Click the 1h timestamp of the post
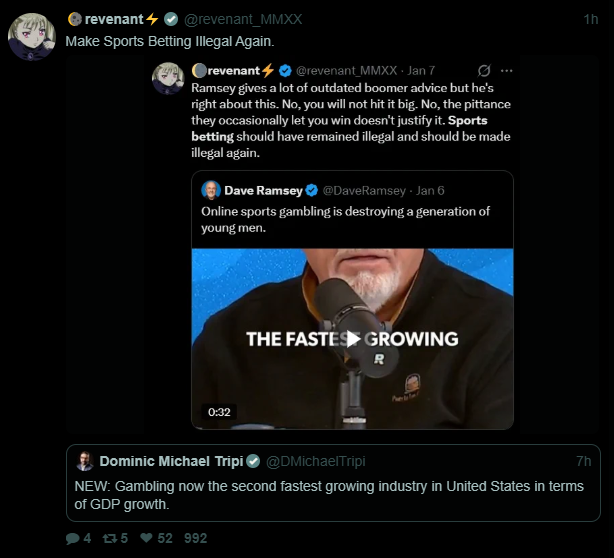 click(x=591, y=19)
